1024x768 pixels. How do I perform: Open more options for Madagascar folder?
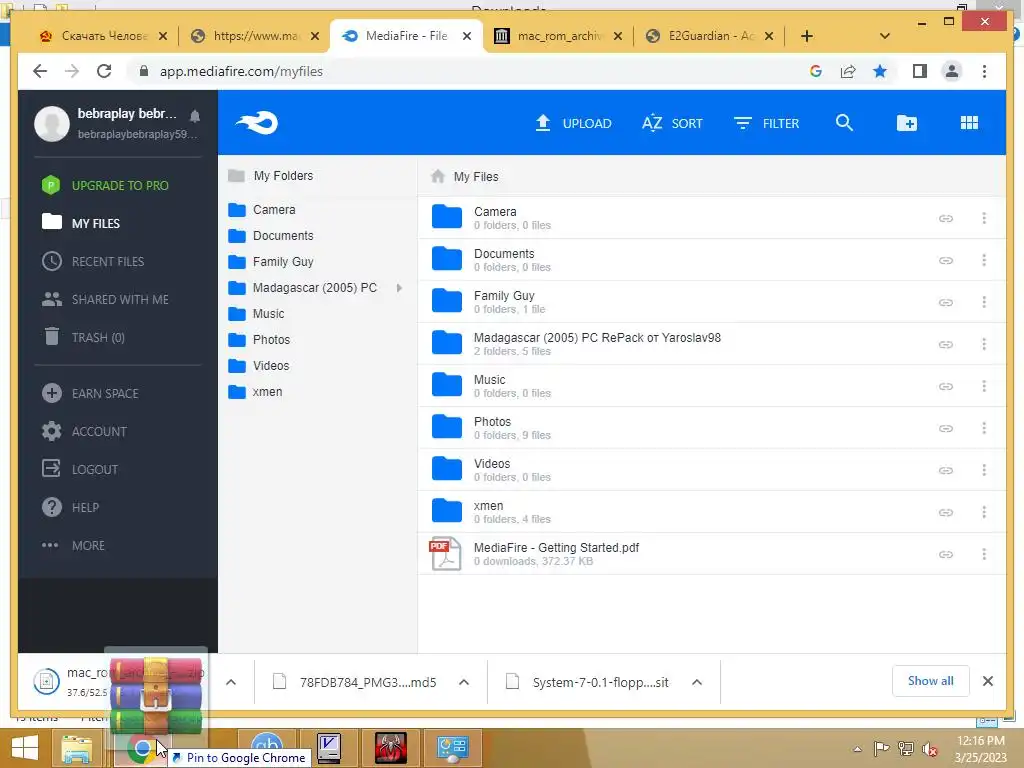coord(984,344)
